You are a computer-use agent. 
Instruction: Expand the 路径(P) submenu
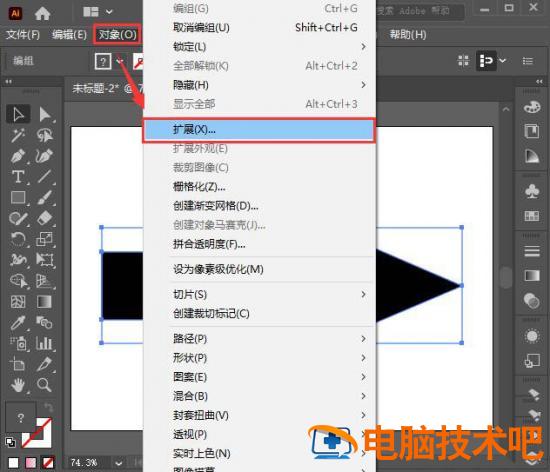coord(363,338)
